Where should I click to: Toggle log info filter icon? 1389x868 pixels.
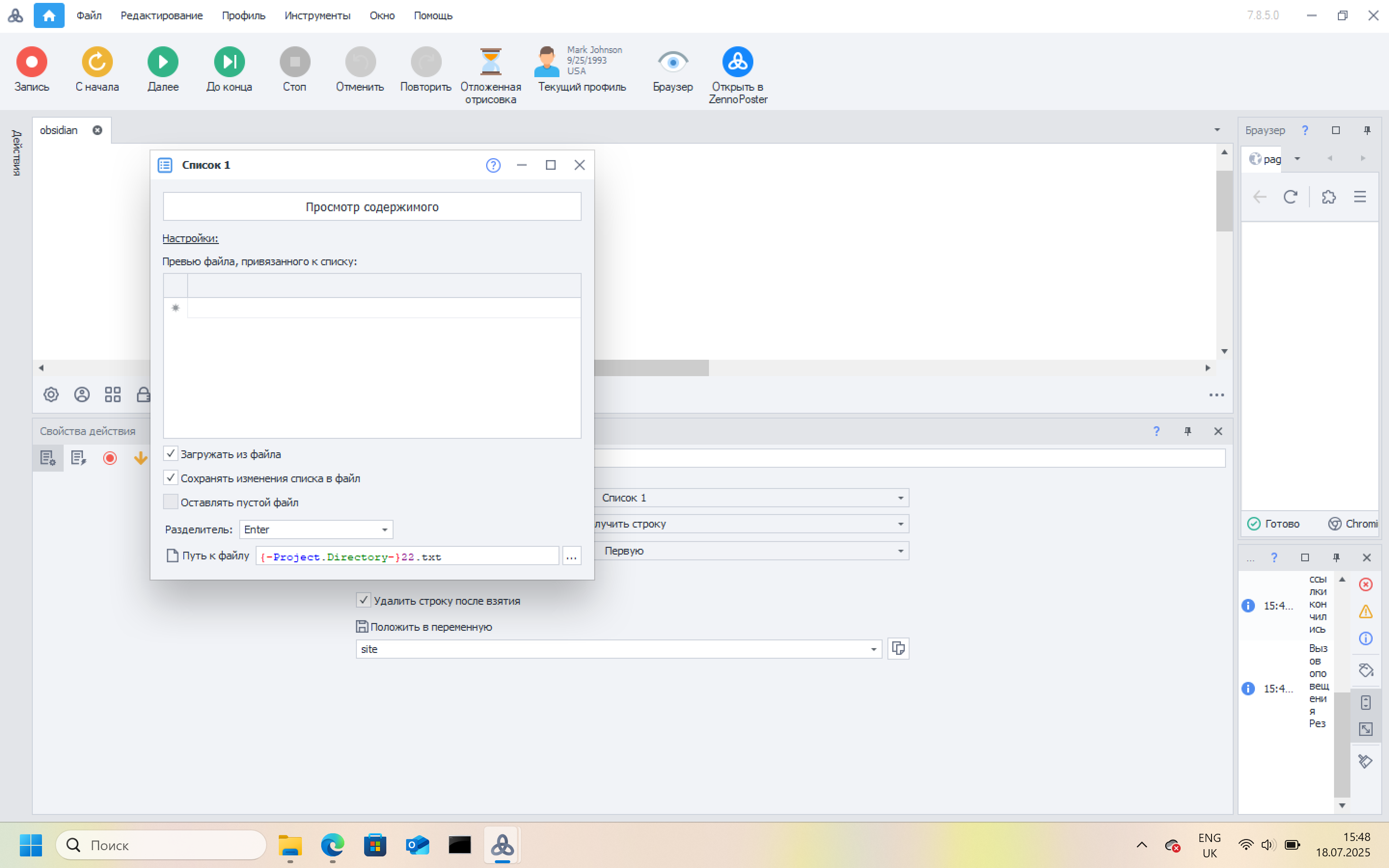point(1366,638)
